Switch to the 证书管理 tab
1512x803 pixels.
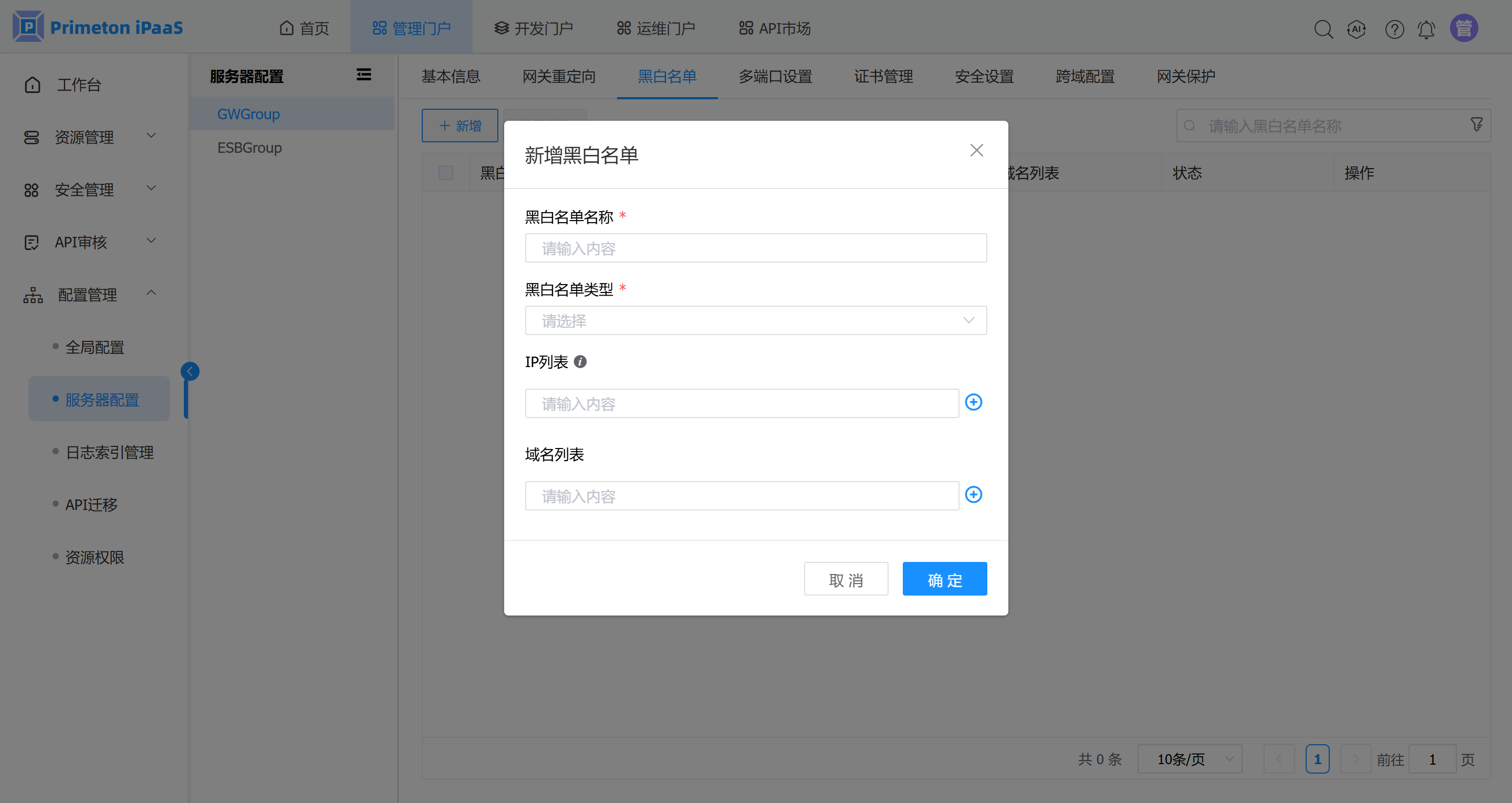883,76
